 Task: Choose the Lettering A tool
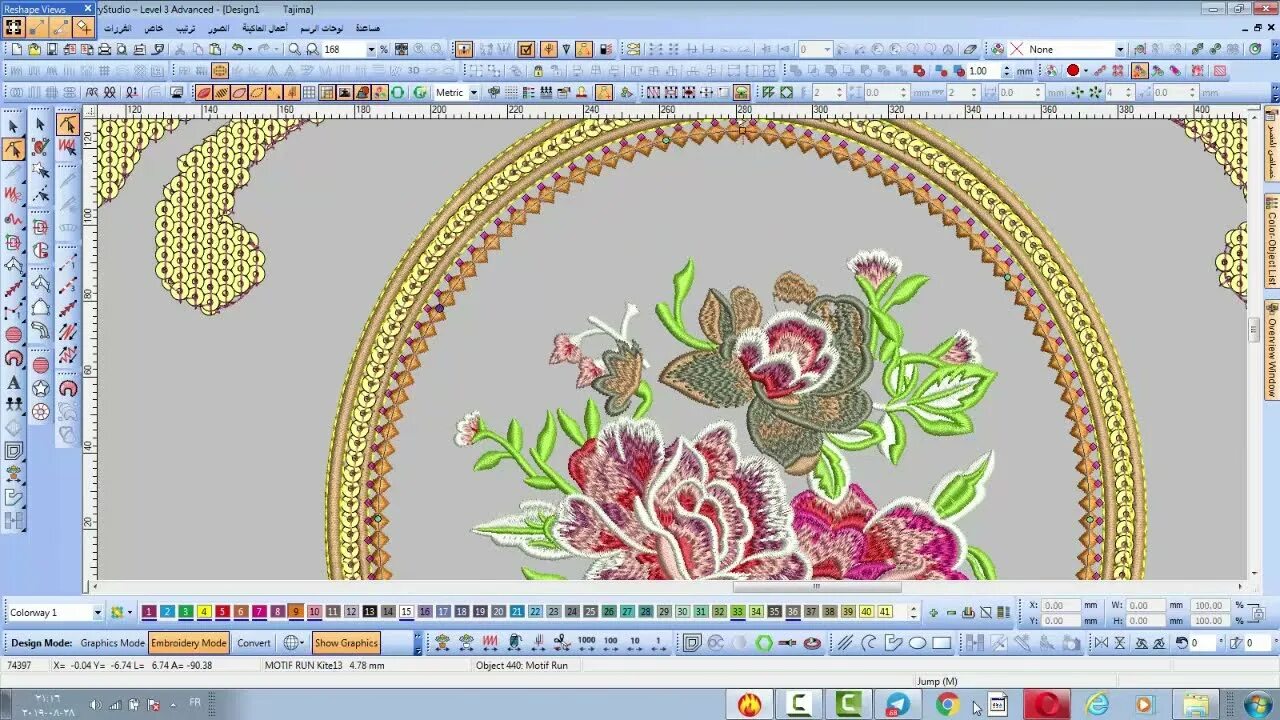(13, 382)
